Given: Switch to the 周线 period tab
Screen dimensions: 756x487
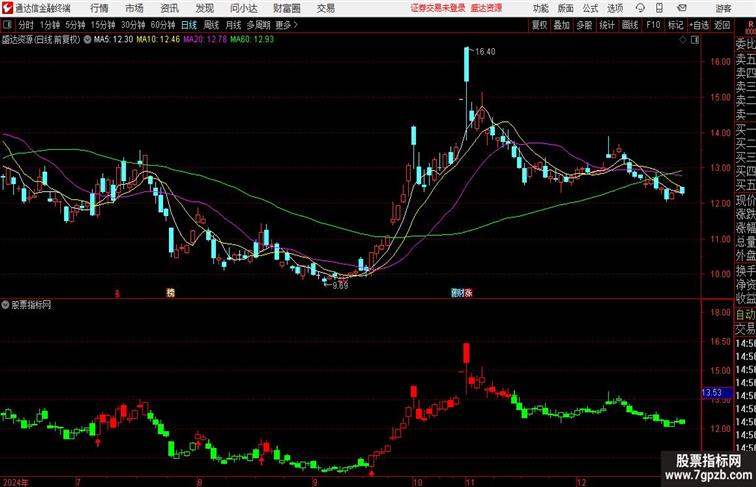Looking at the screenshot, I should point(211,25).
